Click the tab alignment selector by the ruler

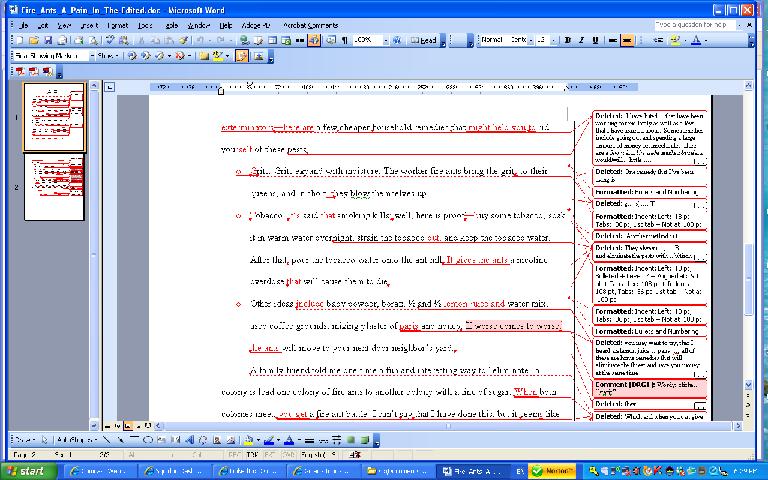pyautogui.click(x=110, y=87)
